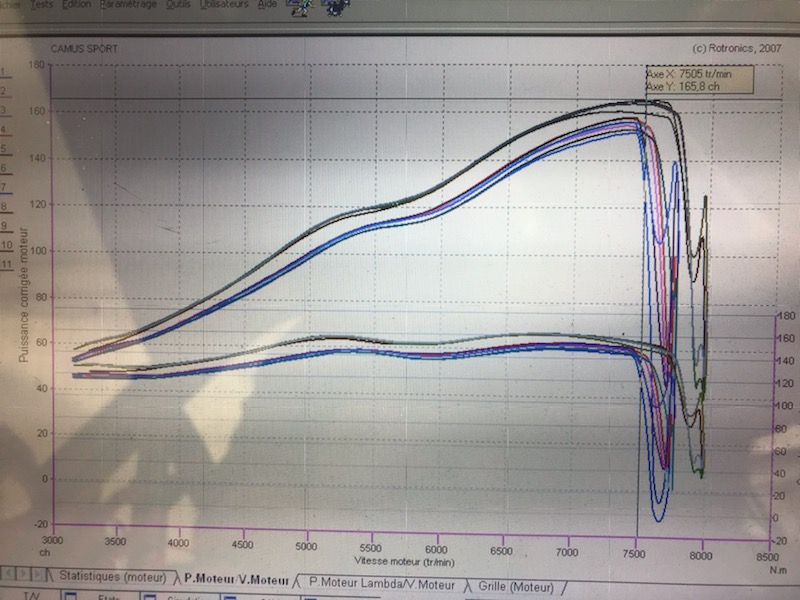Viewport: 800px width, 600px height.
Task: Open the P.Moteur Lambda/V.Moteur tab
Action: coord(382,583)
